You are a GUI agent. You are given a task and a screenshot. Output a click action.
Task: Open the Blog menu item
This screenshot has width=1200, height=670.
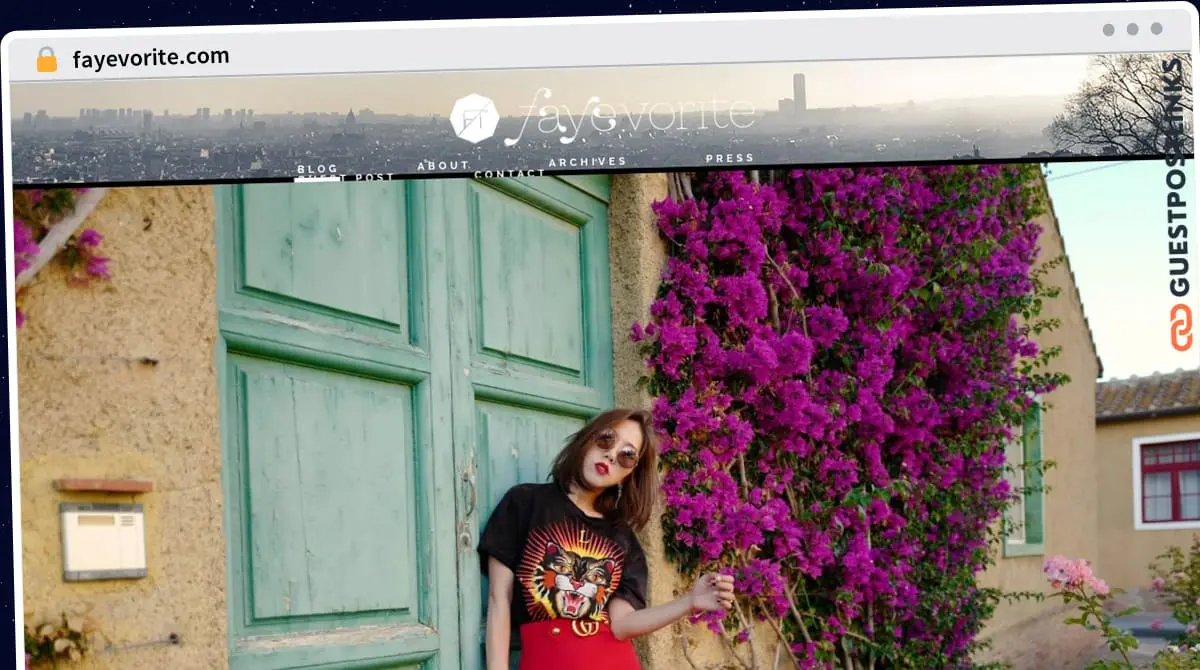pyautogui.click(x=317, y=169)
